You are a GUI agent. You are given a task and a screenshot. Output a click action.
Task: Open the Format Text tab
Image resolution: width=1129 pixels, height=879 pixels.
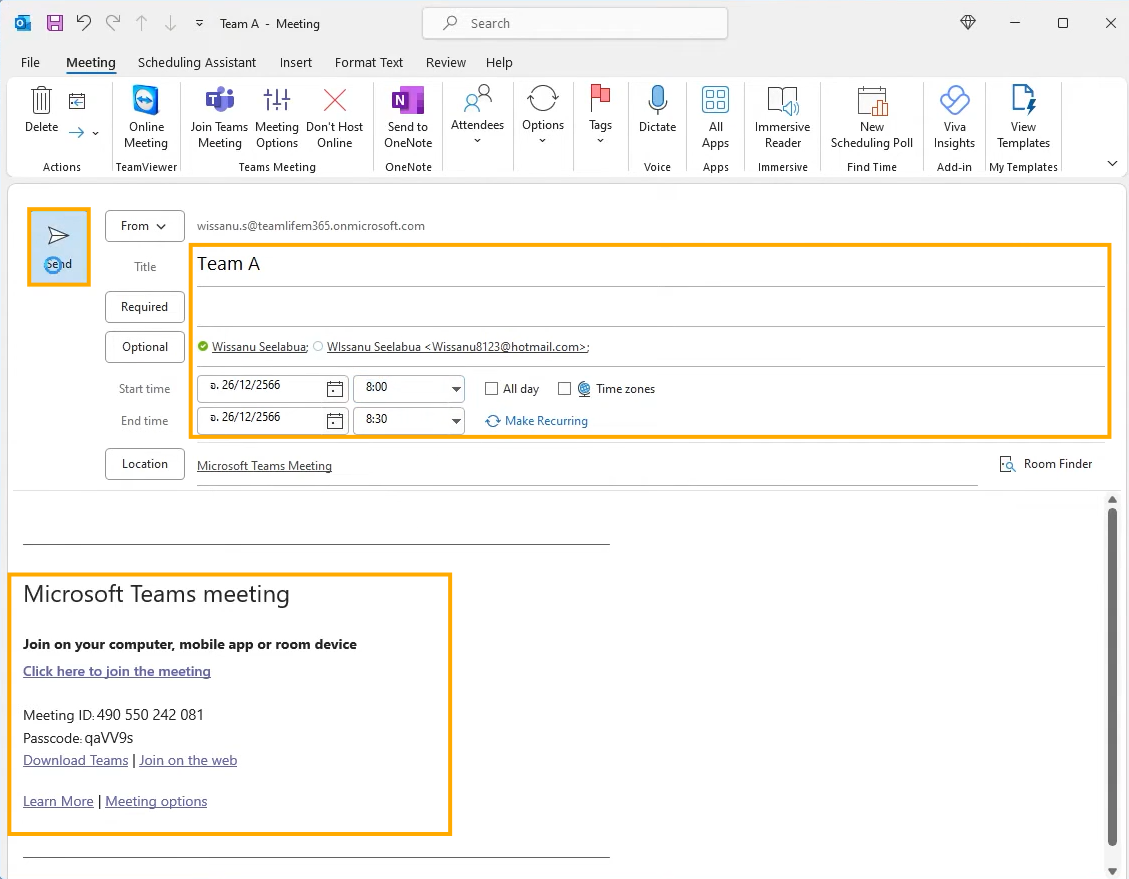pos(369,63)
